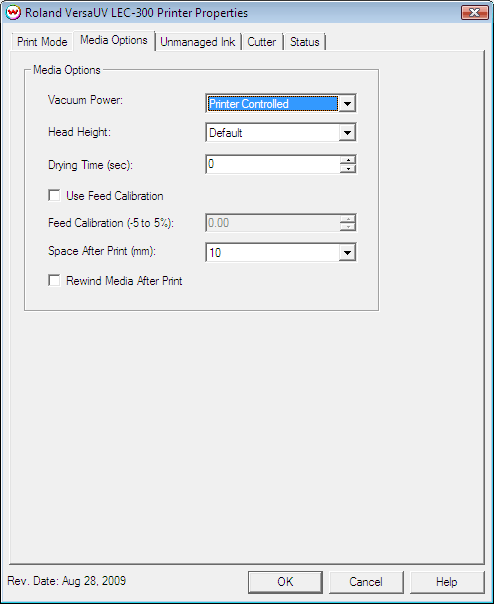The width and height of the screenshot is (494, 604).
Task: Click the Drying Time input field
Action: point(273,164)
